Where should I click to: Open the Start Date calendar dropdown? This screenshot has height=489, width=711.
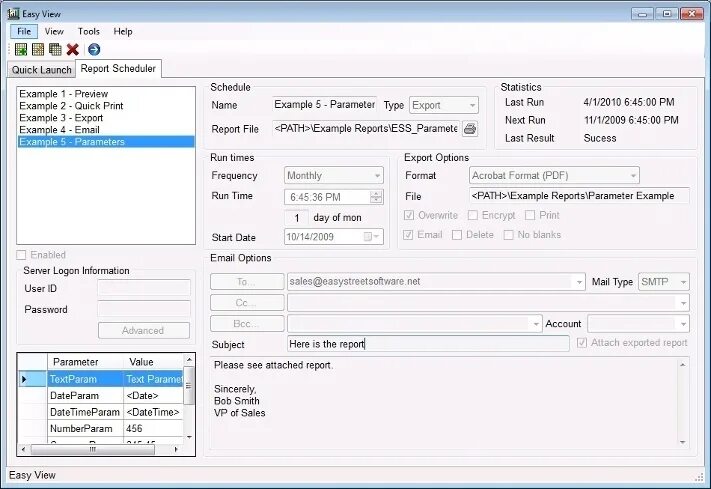tap(372, 236)
